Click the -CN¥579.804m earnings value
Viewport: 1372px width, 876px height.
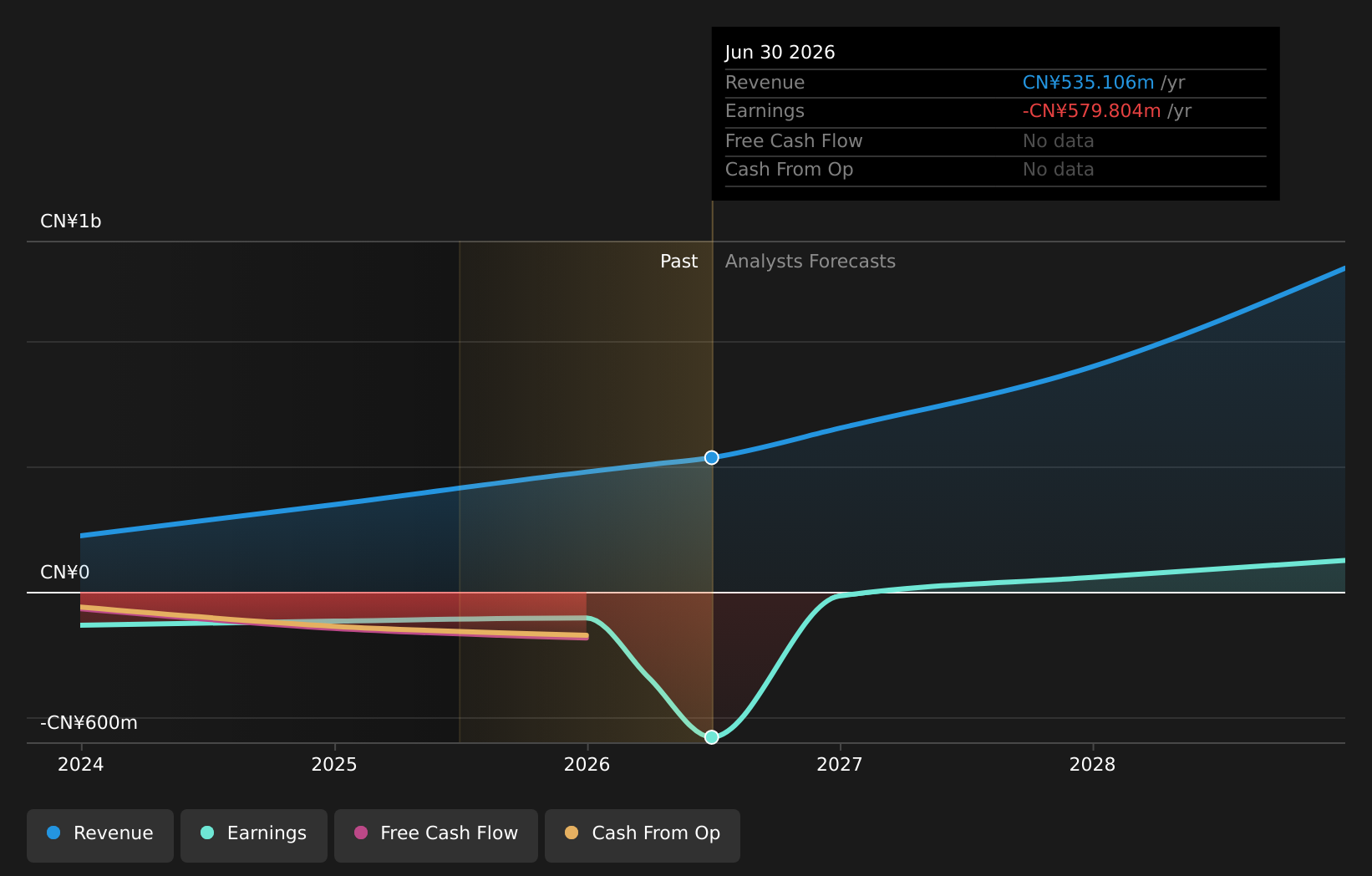(x=1092, y=111)
